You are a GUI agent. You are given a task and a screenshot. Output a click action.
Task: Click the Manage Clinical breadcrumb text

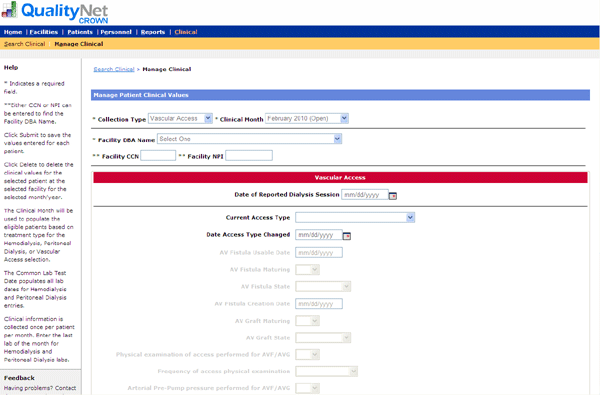[167, 69]
